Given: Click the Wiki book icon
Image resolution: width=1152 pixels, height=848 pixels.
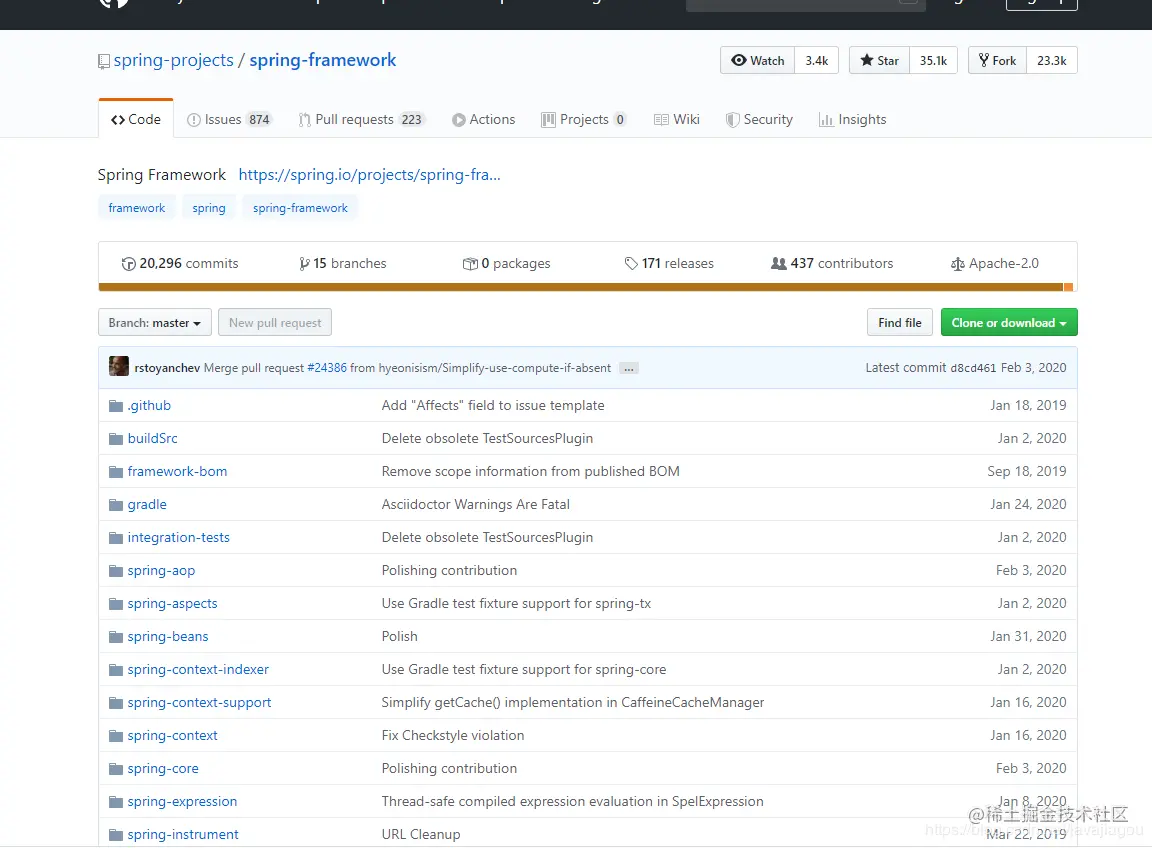Looking at the screenshot, I should [661, 120].
